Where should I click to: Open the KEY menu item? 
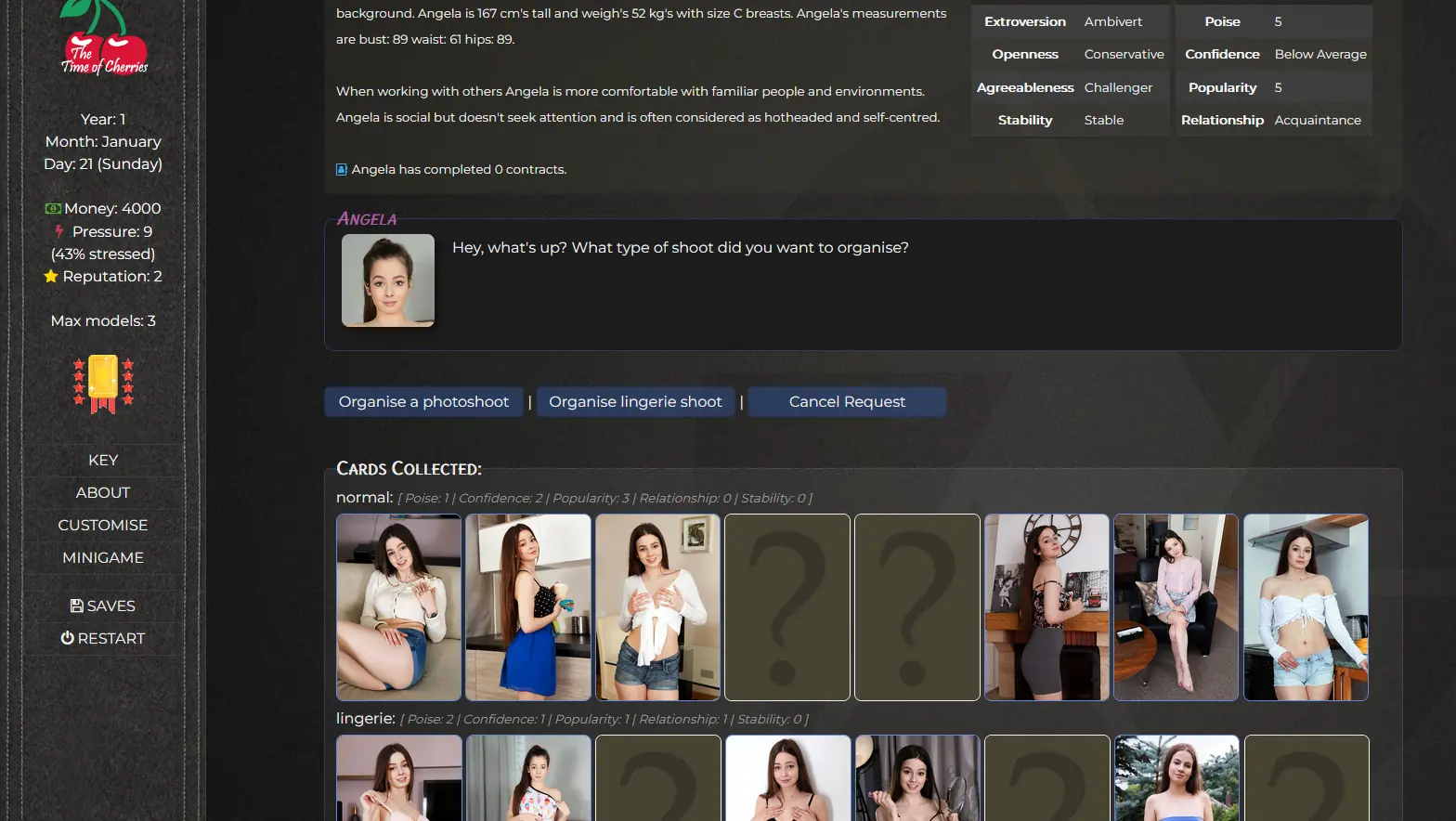click(x=103, y=460)
